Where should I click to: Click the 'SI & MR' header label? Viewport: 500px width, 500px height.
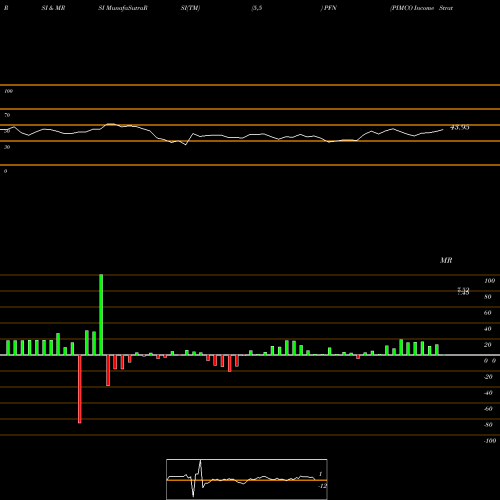[53, 8]
